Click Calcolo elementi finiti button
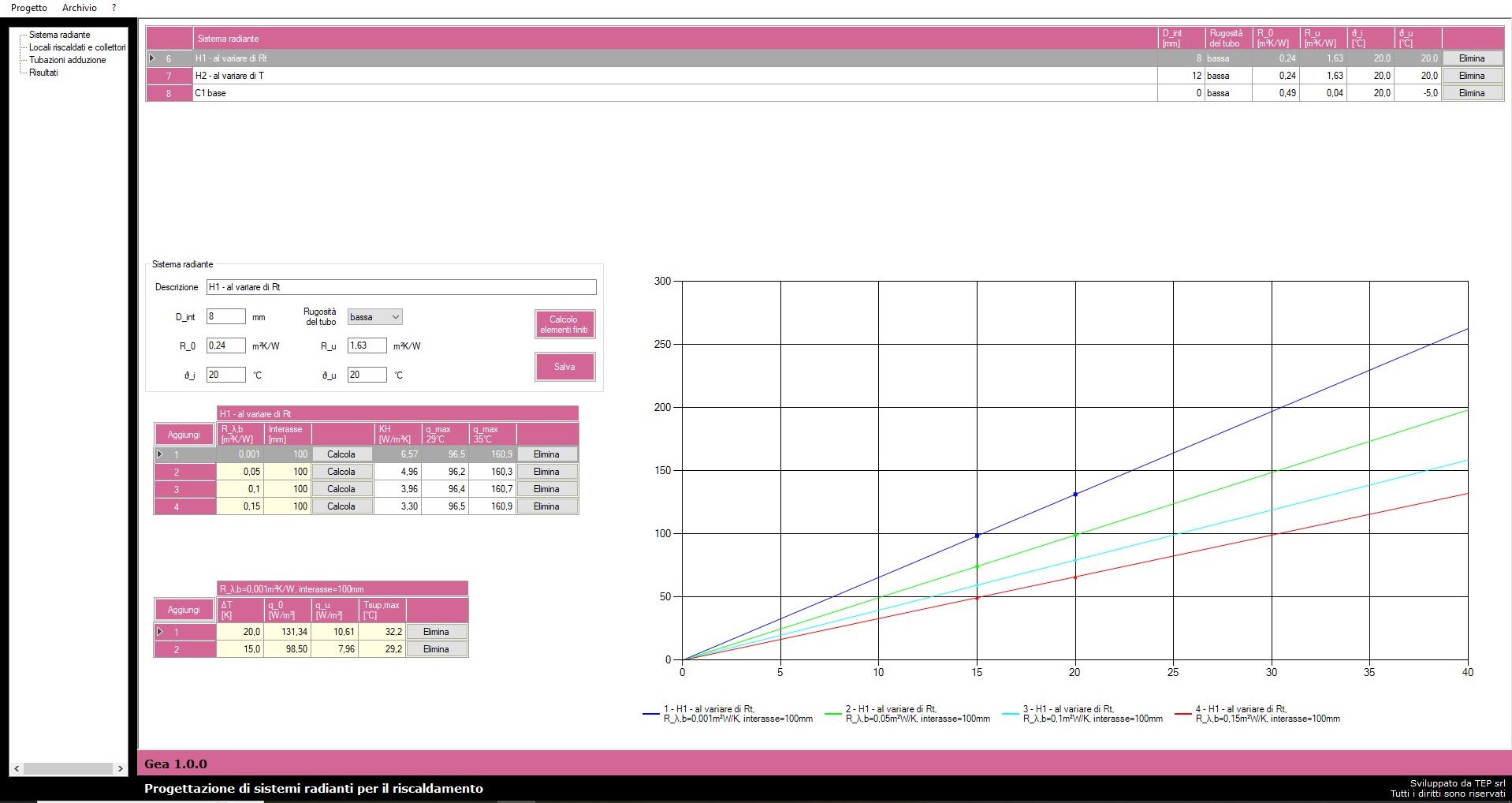 click(564, 324)
